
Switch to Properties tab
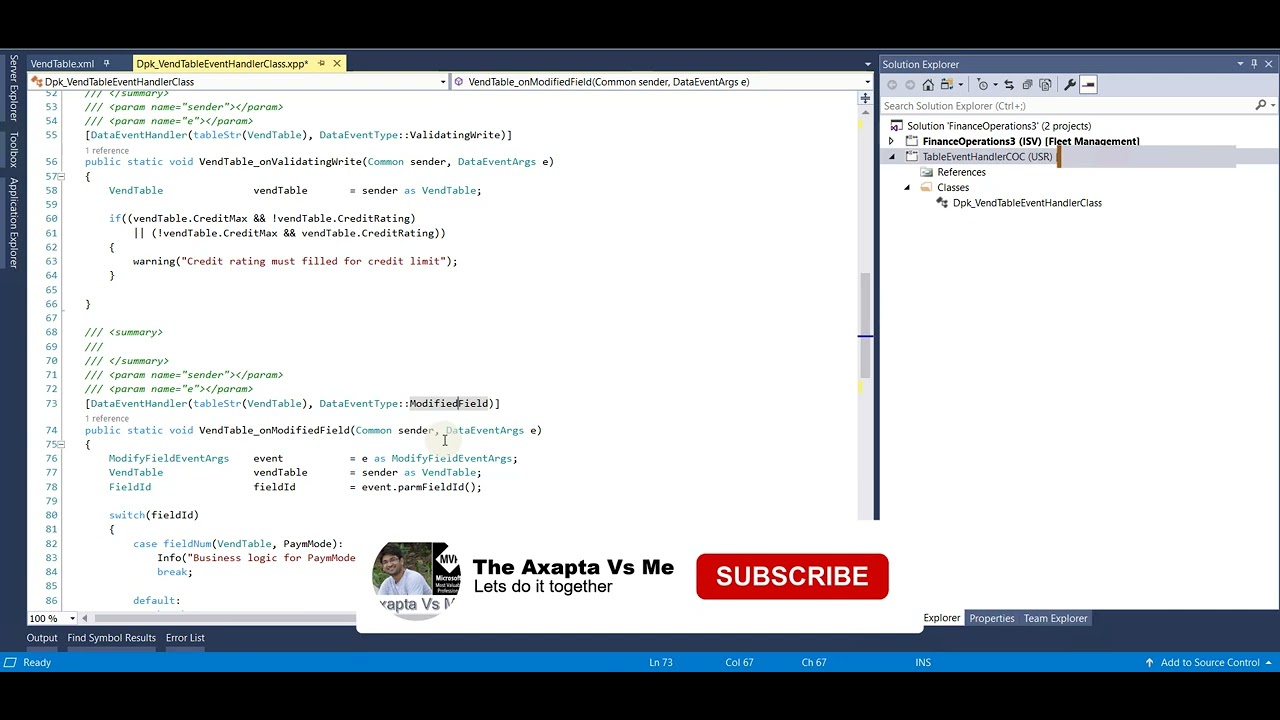coord(992,618)
